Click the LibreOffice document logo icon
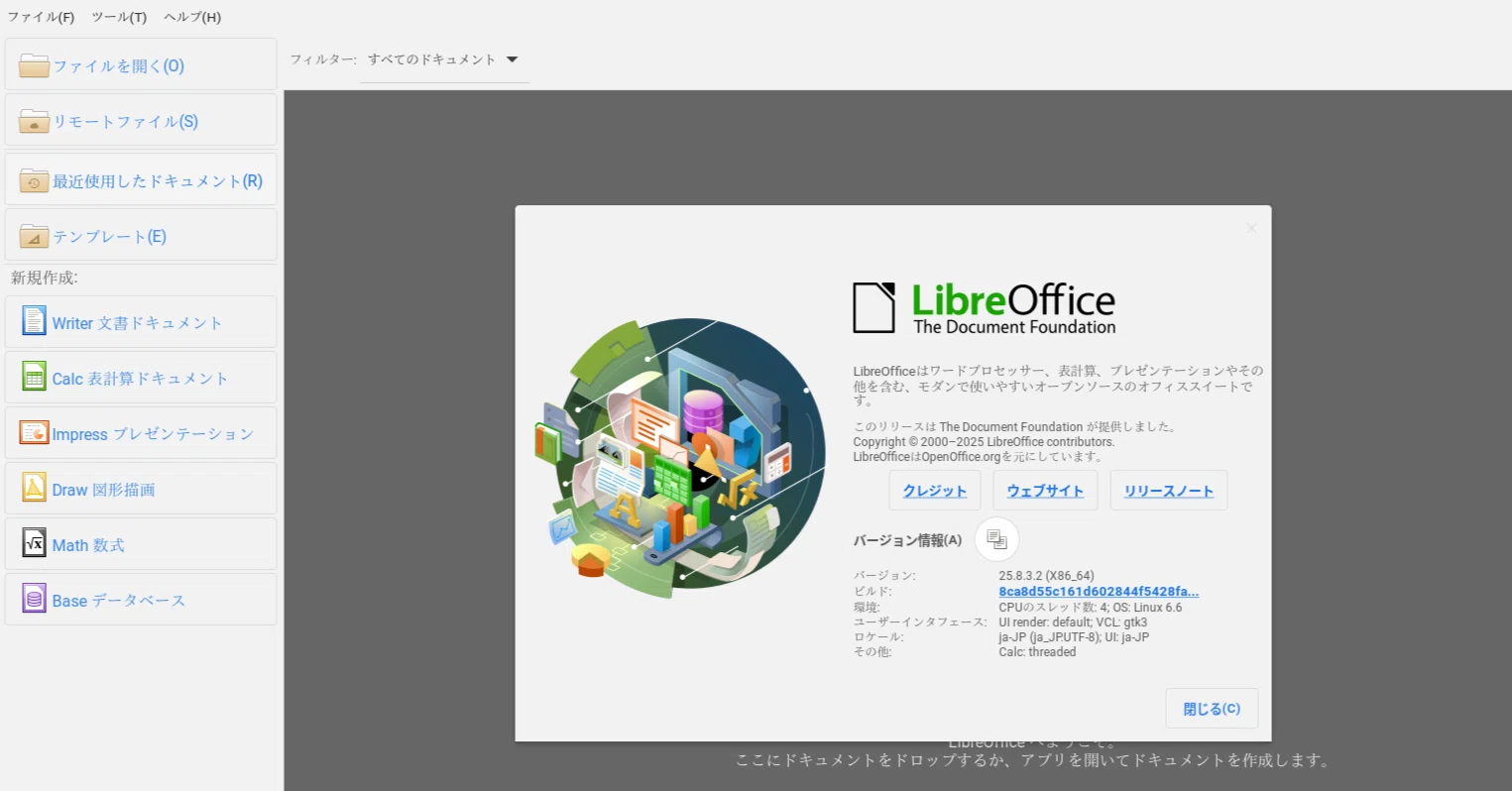Viewport: 1512px width, 791px height. [x=873, y=307]
